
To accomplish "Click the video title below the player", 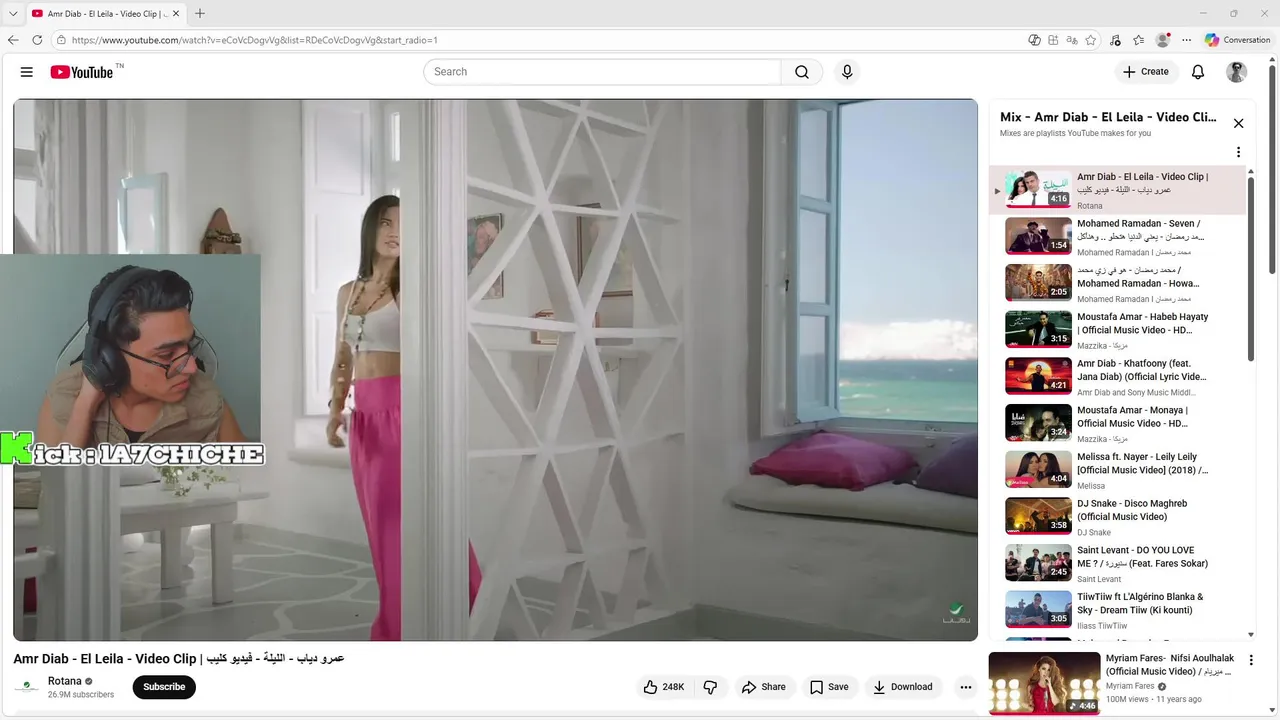I will point(179,658).
